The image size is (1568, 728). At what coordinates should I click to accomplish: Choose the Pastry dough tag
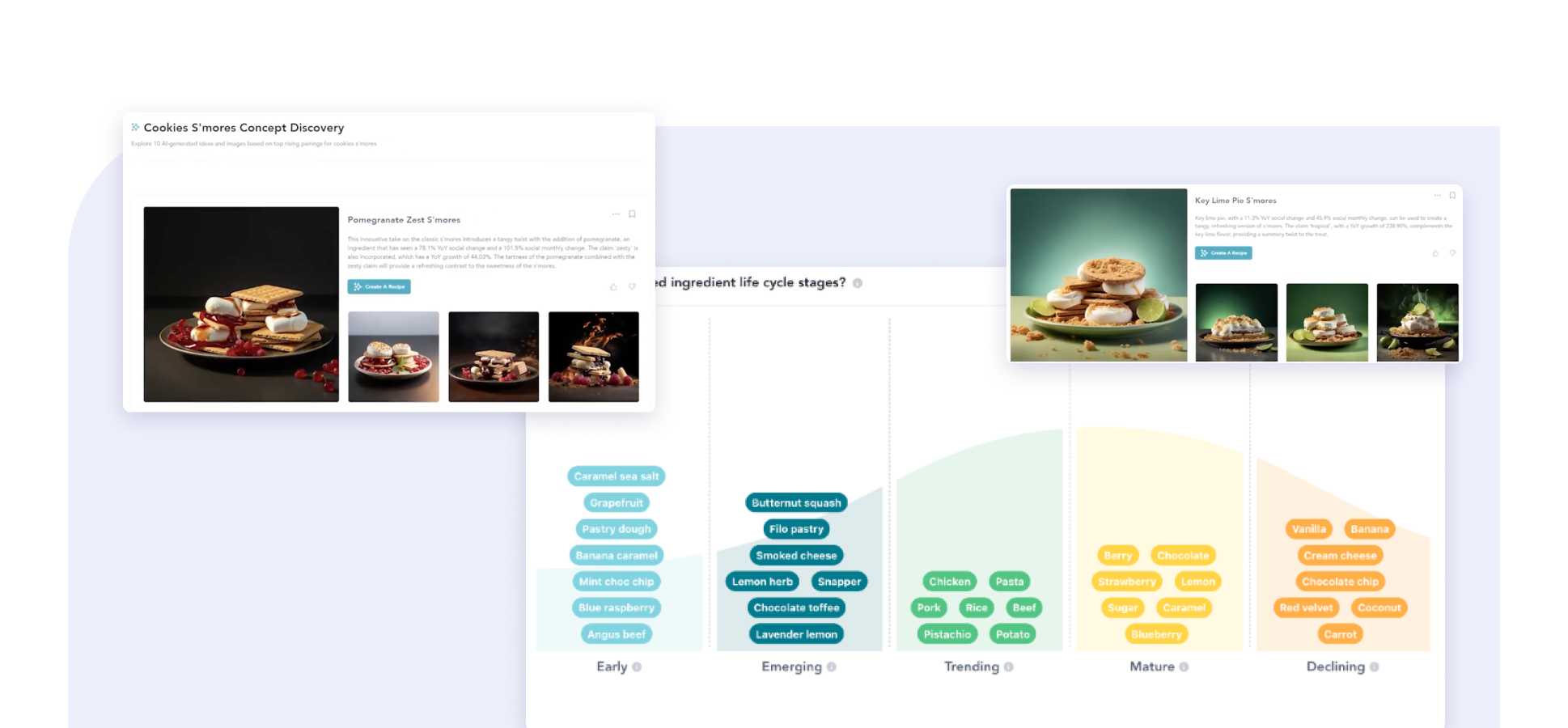pyautogui.click(x=617, y=529)
